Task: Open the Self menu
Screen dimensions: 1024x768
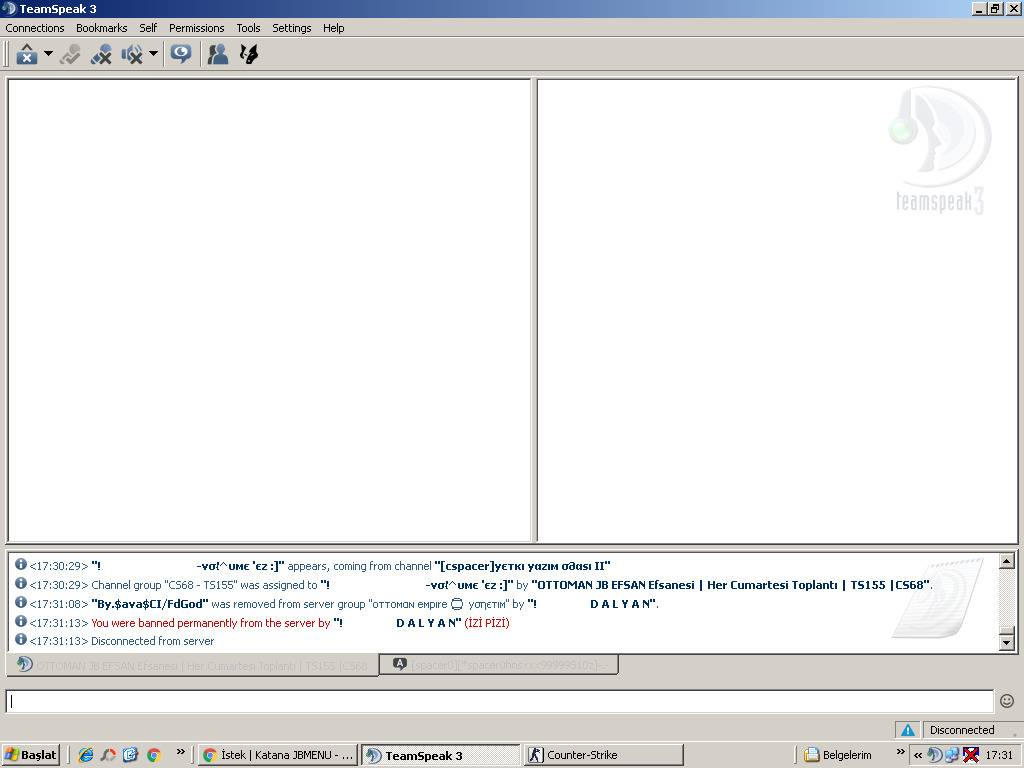Action: pyautogui.click(x=148, y=28)
